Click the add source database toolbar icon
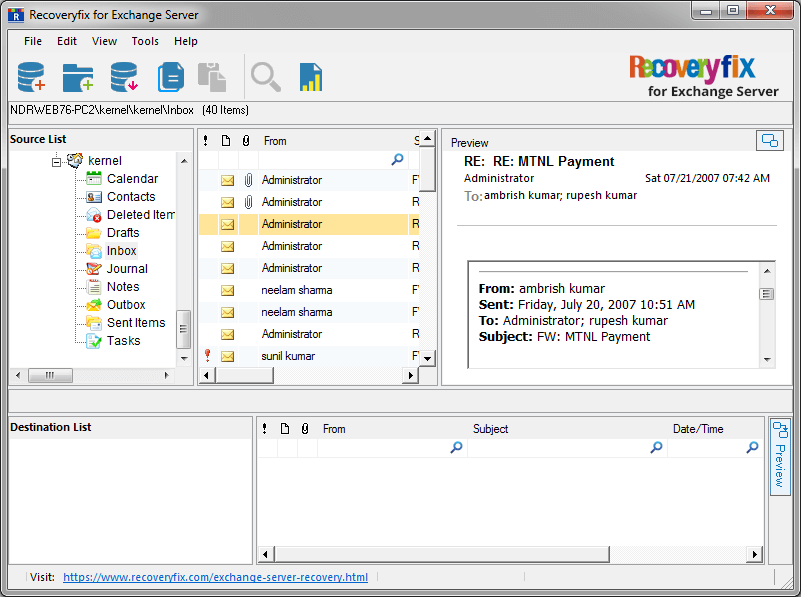This screenshot has height=597, width=801. click(31, 77)
